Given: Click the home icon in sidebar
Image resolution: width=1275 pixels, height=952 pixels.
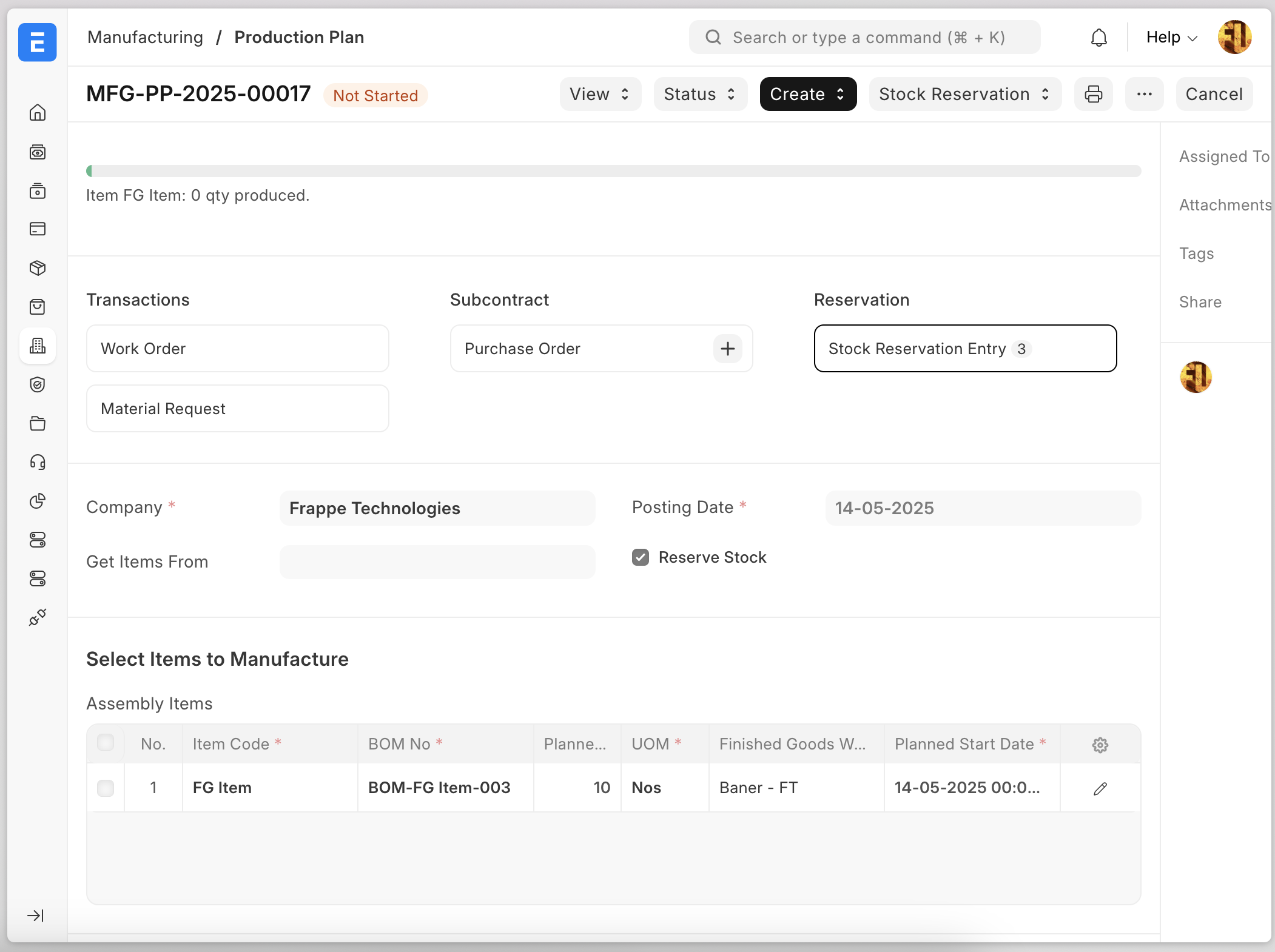Looking at the screenshot, I should pyautogui.click(x=38, y=113).
